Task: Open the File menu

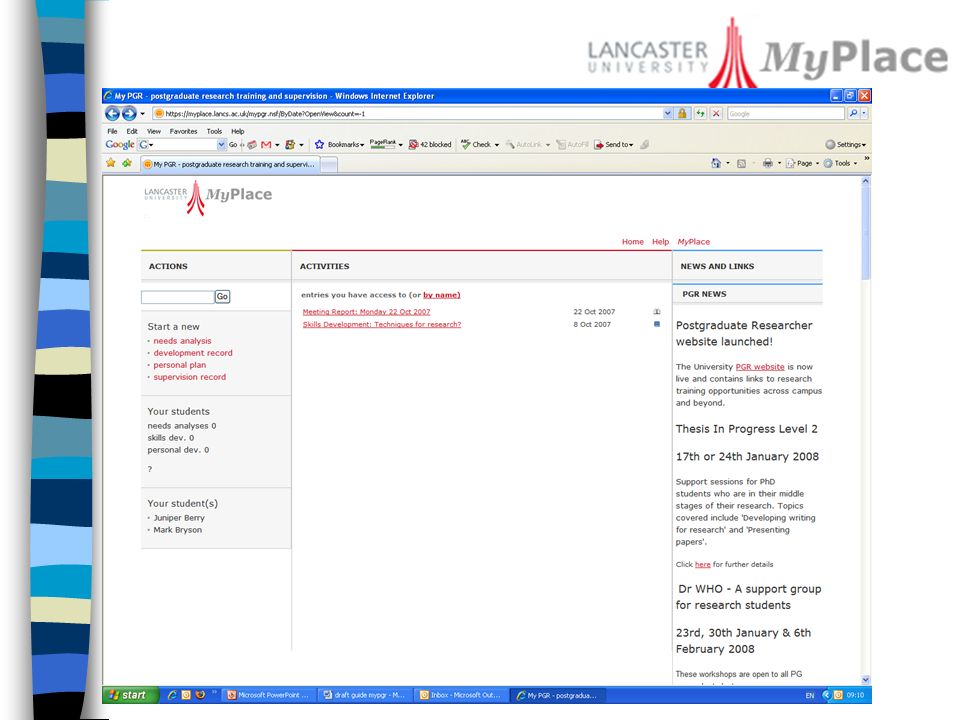Action: 112,131
